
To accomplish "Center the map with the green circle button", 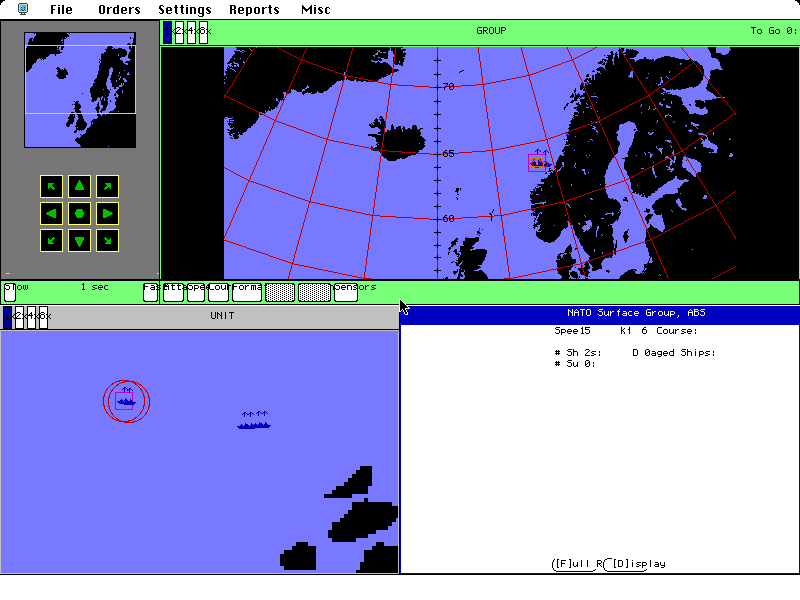I will [x=79, y=213].
